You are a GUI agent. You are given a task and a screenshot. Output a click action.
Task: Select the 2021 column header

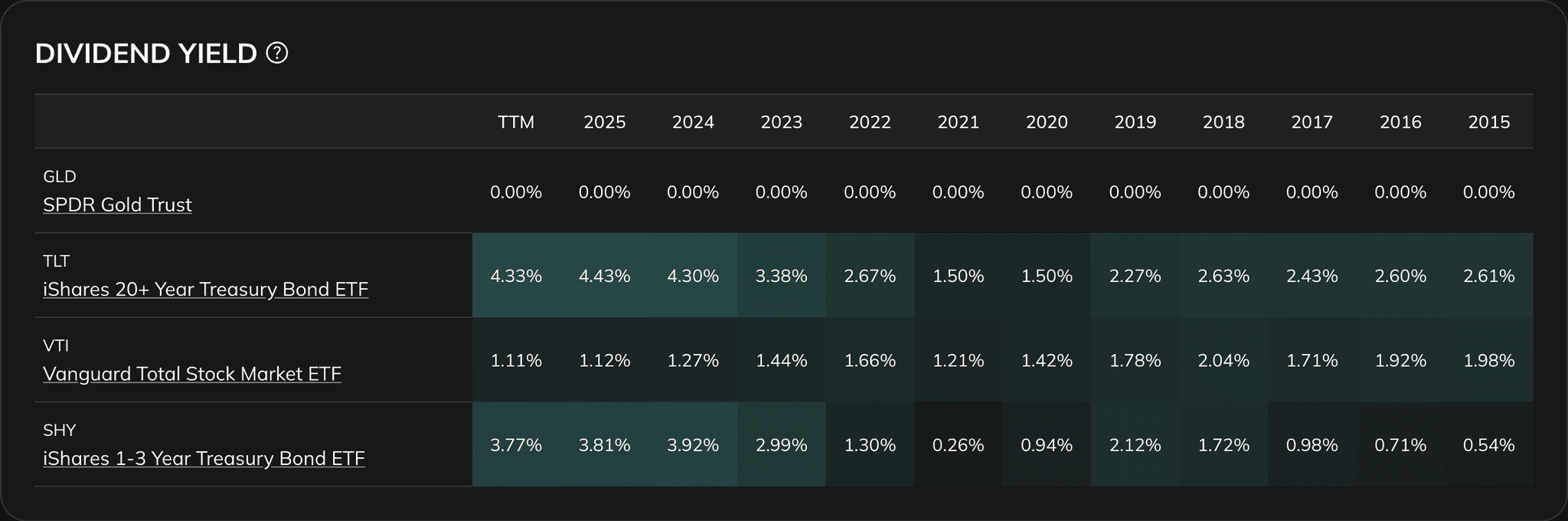click(959, 121)
